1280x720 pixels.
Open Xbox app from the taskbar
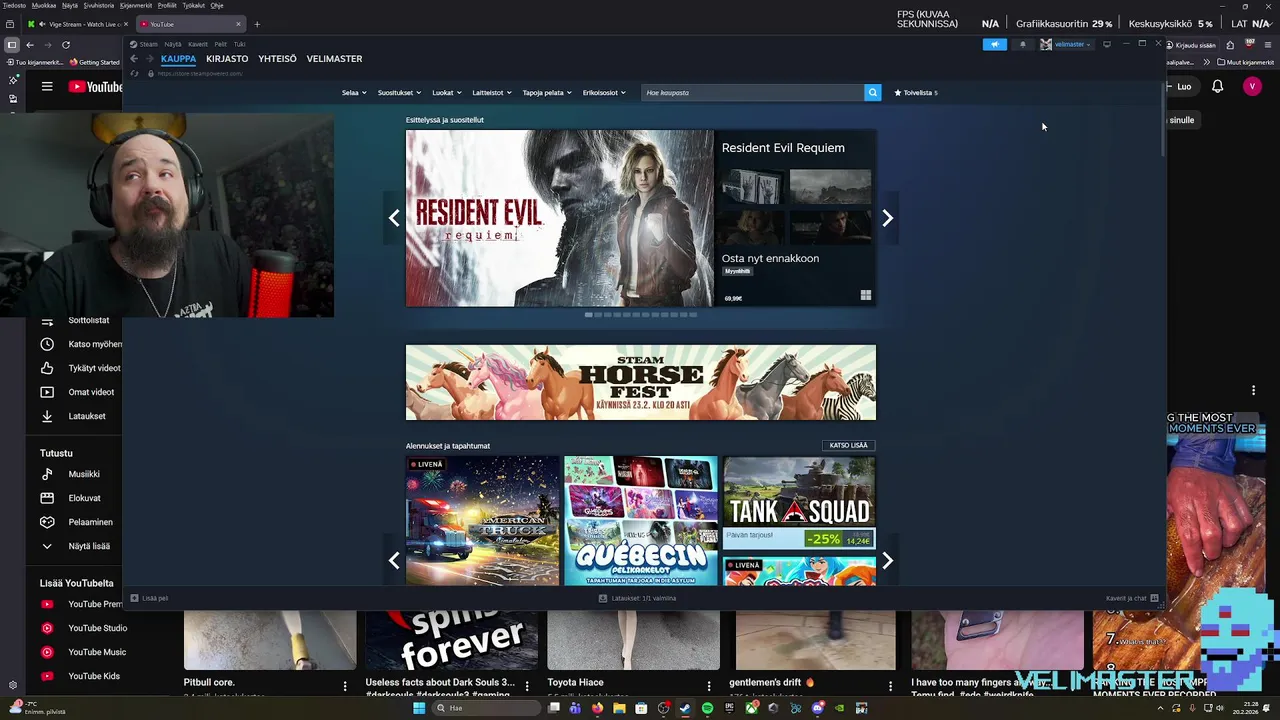[751, 708]
